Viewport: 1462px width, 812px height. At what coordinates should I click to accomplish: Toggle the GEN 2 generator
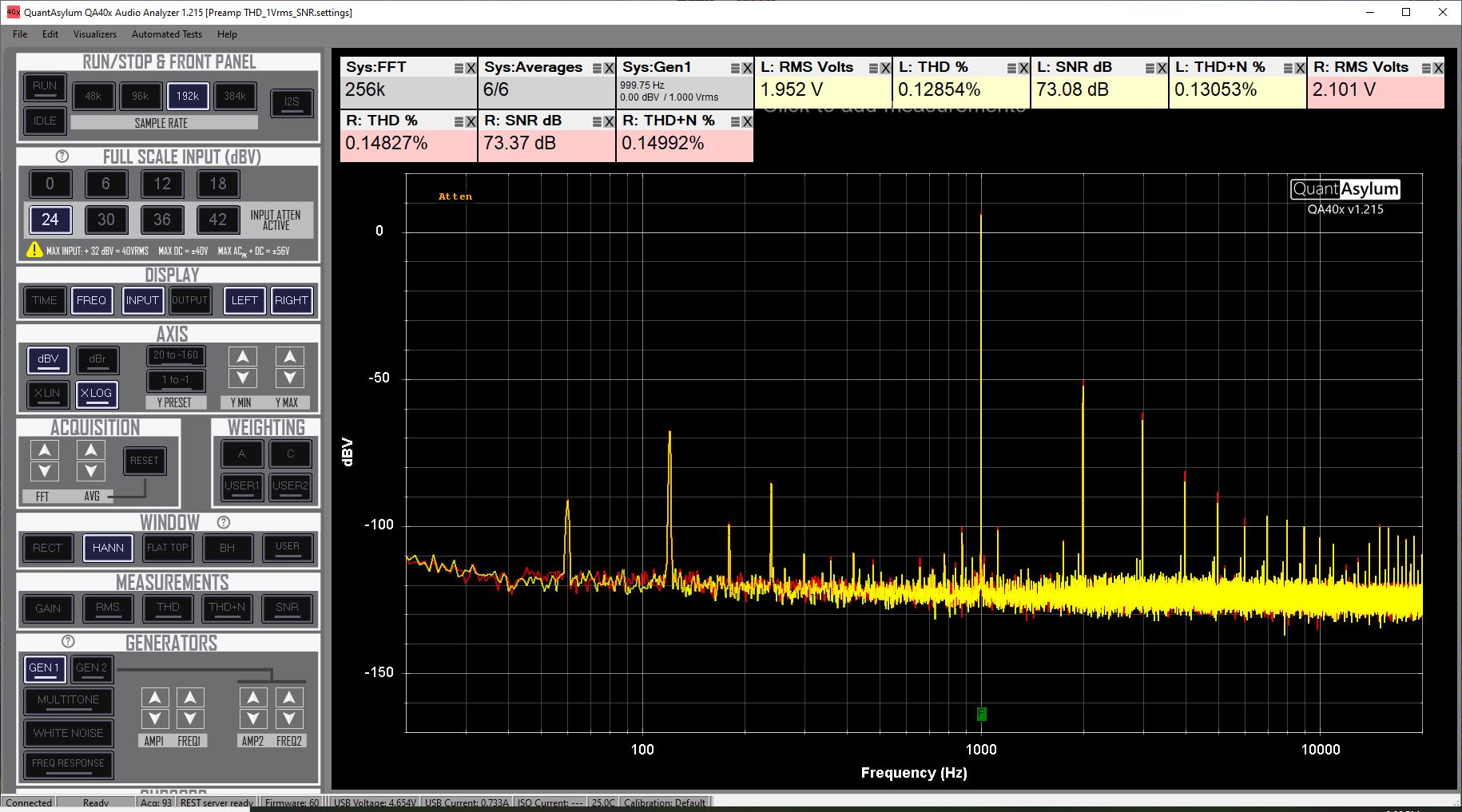tap(91, 668)
